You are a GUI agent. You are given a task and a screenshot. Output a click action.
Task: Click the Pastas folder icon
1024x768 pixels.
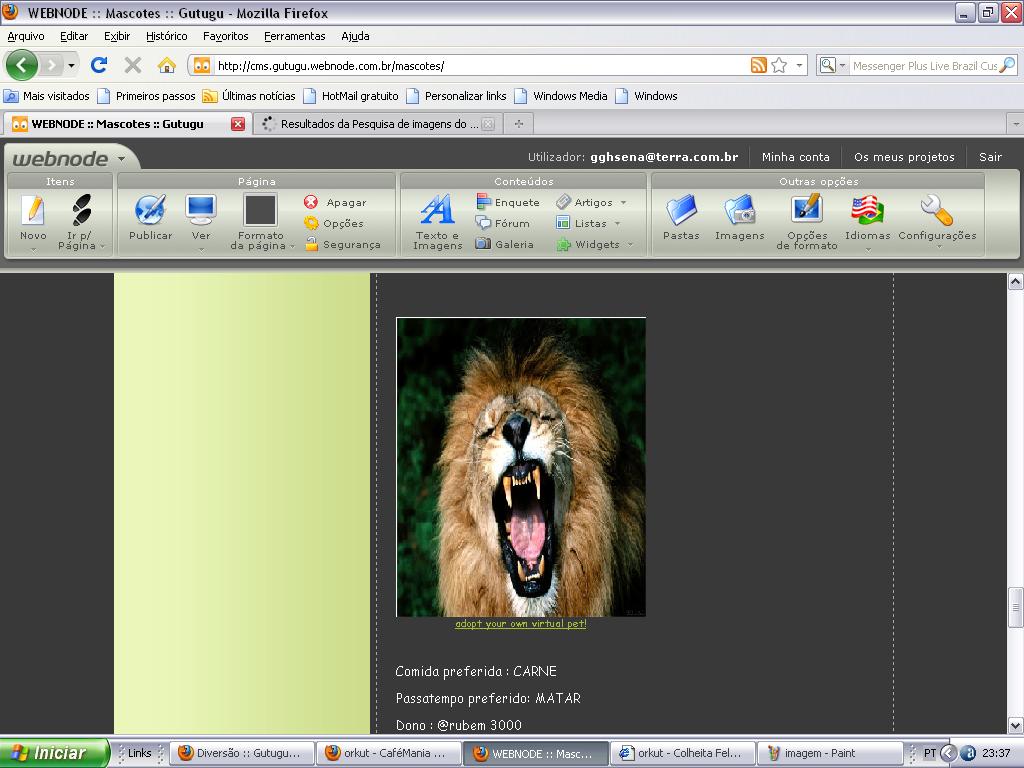[681, 210]
